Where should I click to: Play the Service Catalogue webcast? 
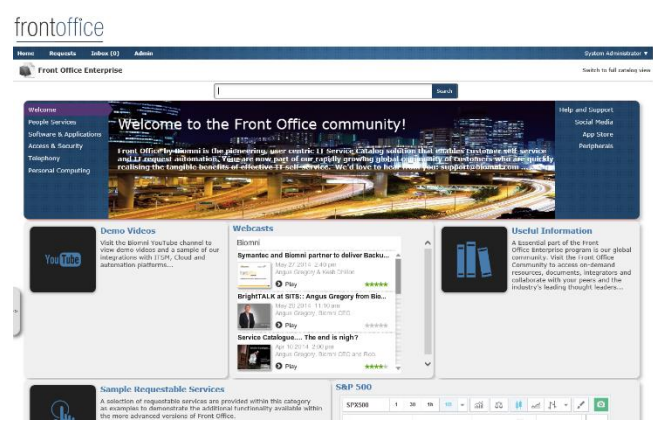pyautogui.click(x=287, y=366)
